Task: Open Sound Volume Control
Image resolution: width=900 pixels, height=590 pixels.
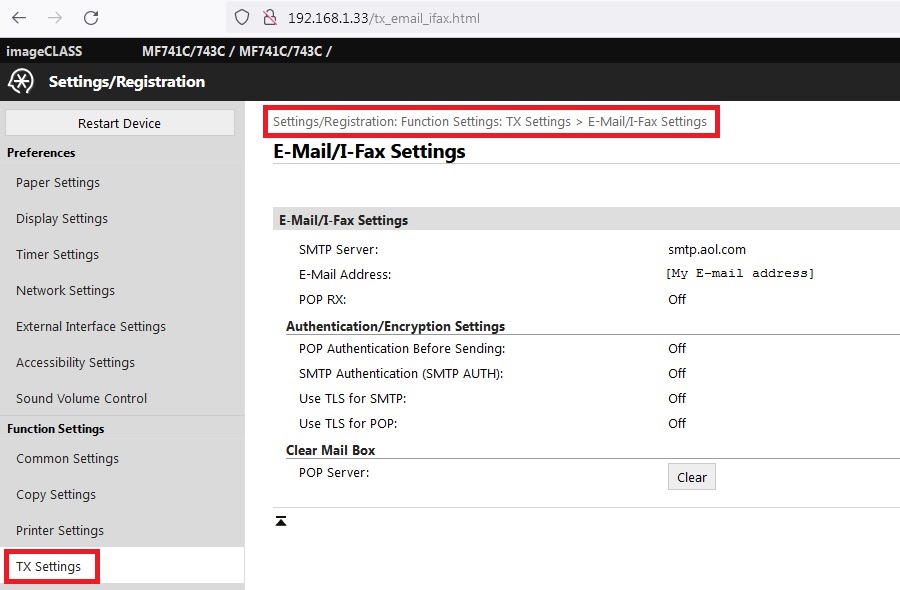Action: (x=81, y=399)
